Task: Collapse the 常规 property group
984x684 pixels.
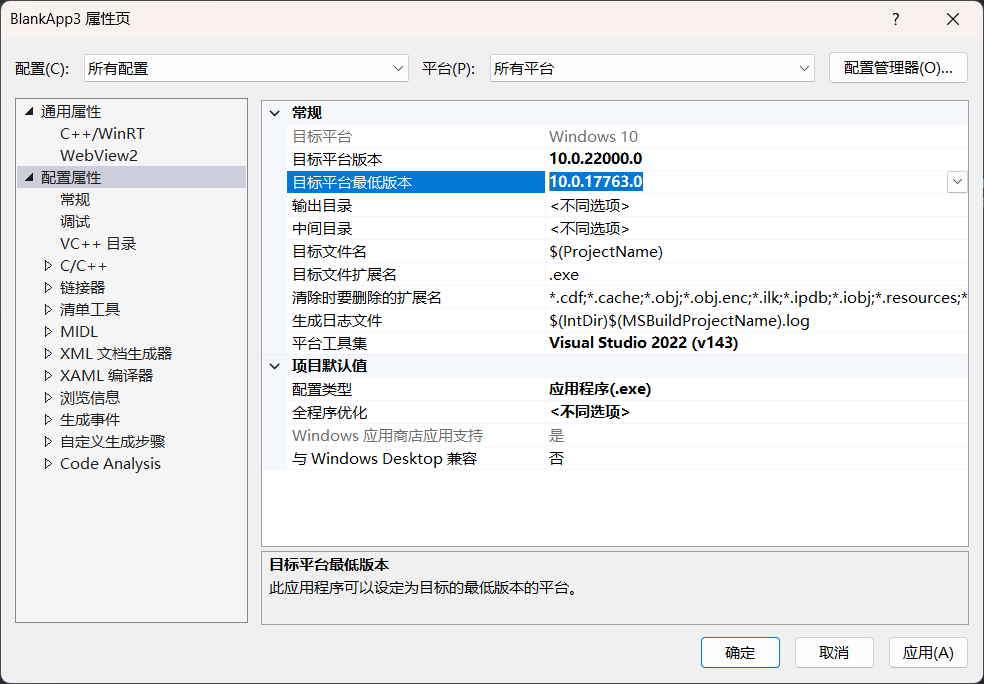Action: (276, 113)
